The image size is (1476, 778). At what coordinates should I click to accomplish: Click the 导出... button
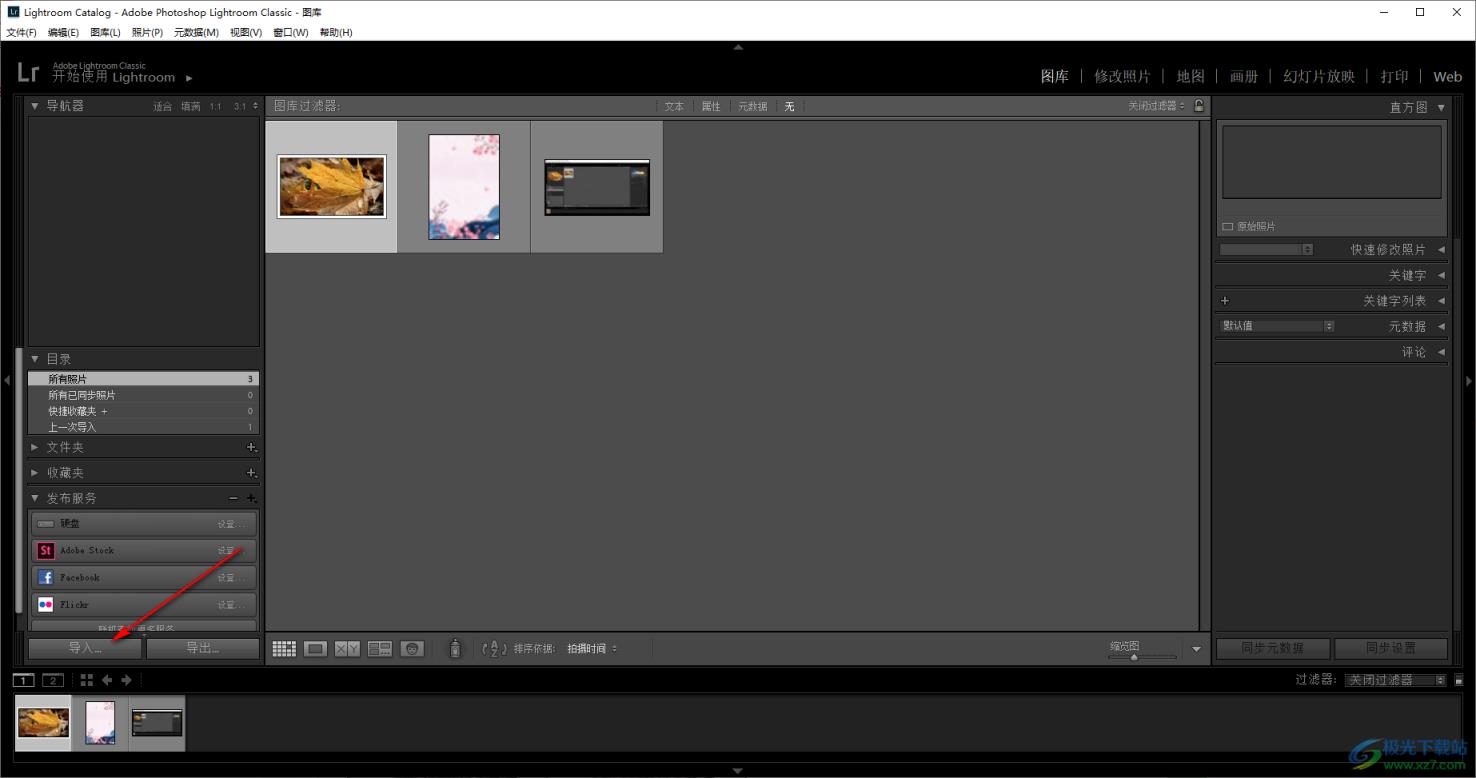click(203, 648)
